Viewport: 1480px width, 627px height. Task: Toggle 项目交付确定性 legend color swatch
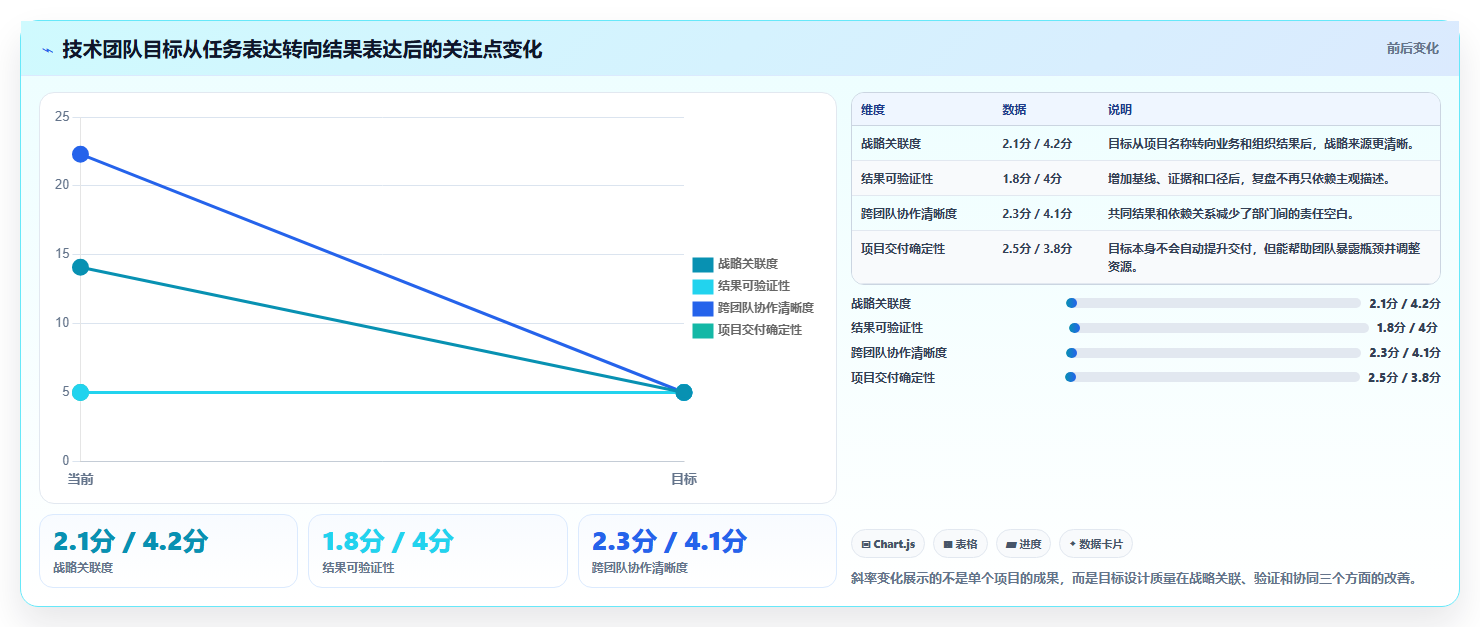[703, 330]
